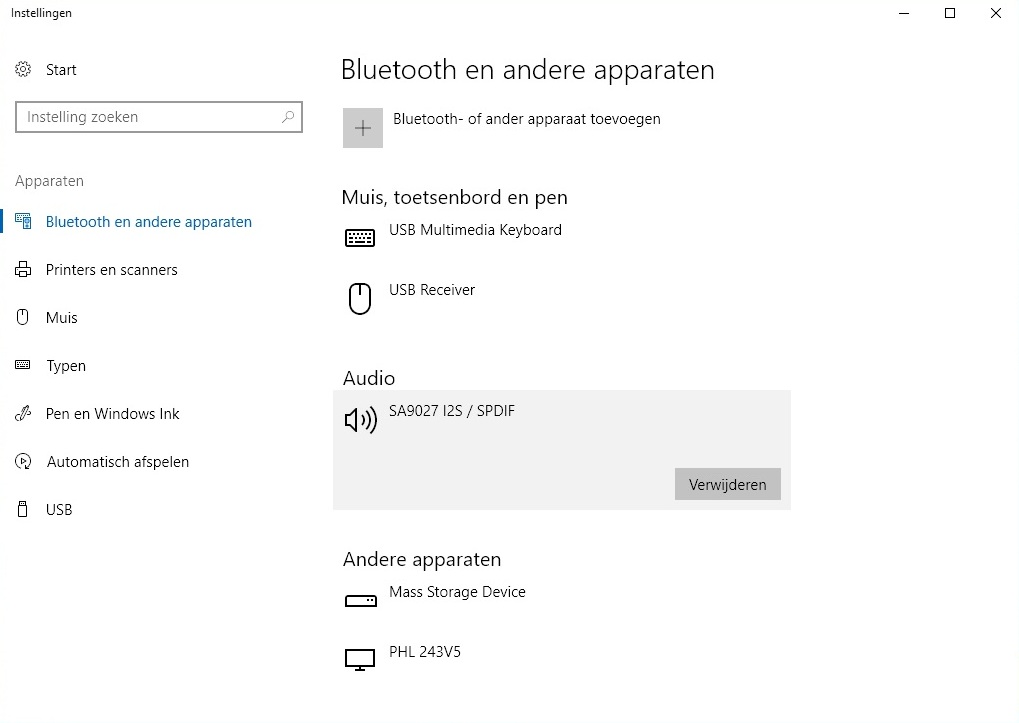This screenshot has height=723, width=1019.
Task: Go to Typen settings
Action: [66, 366]
